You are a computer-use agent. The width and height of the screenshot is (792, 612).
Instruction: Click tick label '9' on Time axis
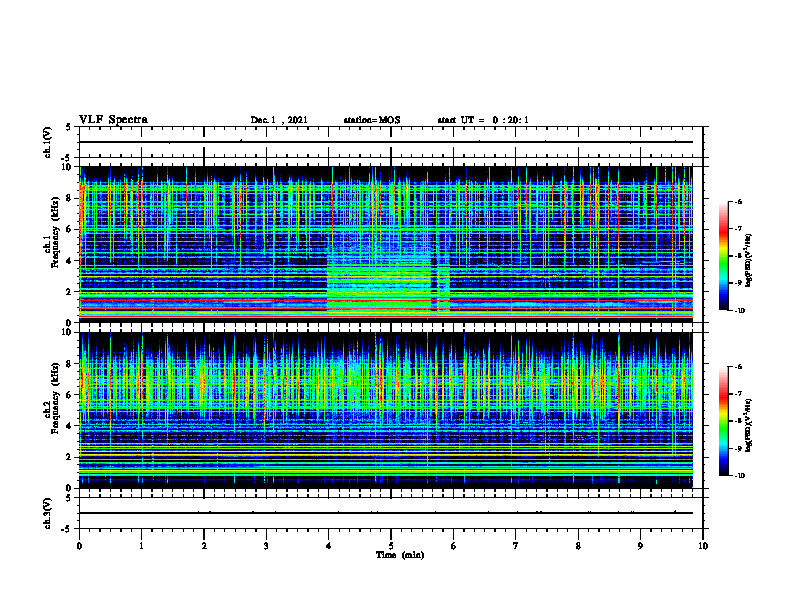click(x=640, y=546)
